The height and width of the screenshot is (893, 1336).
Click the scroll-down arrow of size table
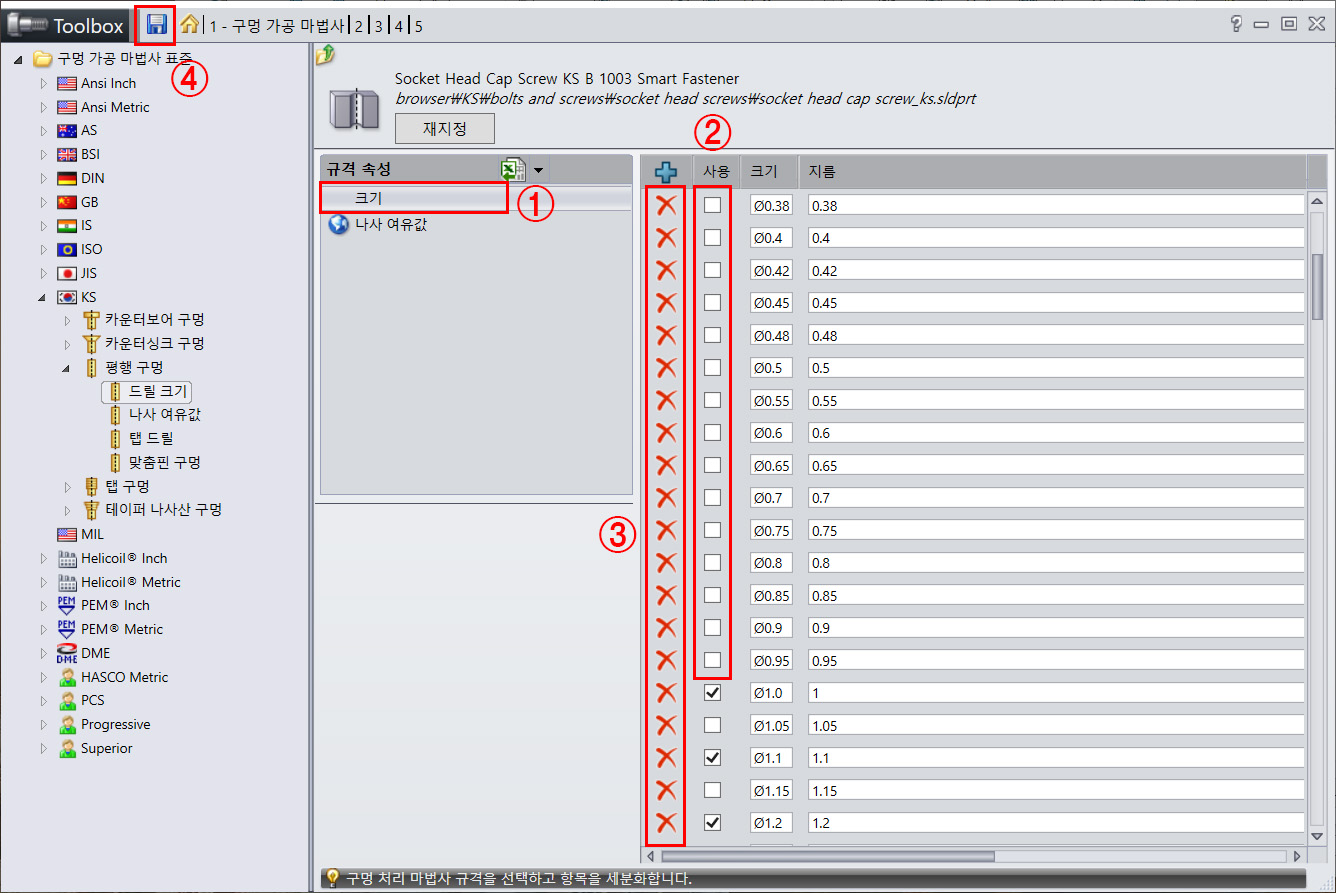coord(1317,834)
